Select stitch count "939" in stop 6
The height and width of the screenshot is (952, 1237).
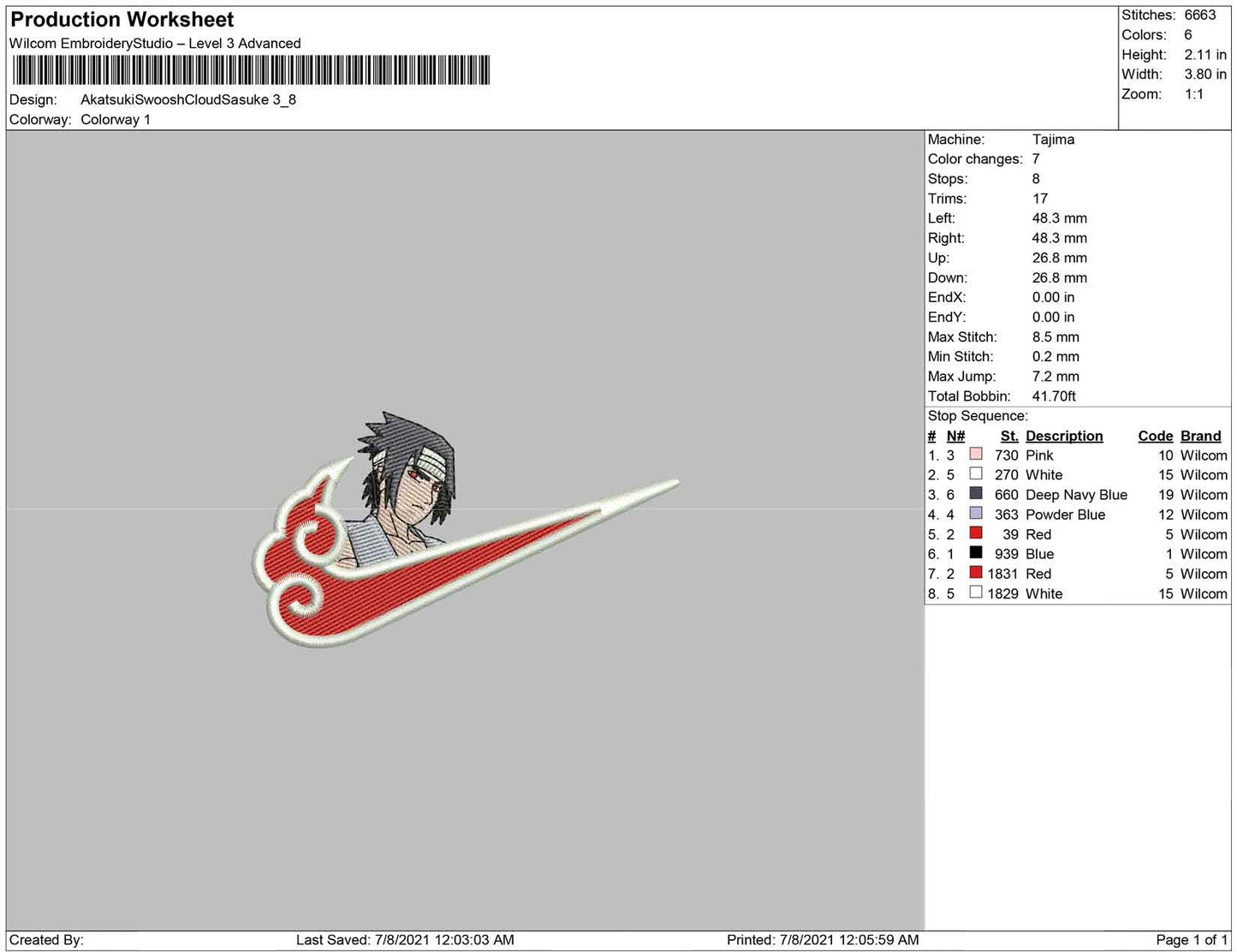[1007, 554]
